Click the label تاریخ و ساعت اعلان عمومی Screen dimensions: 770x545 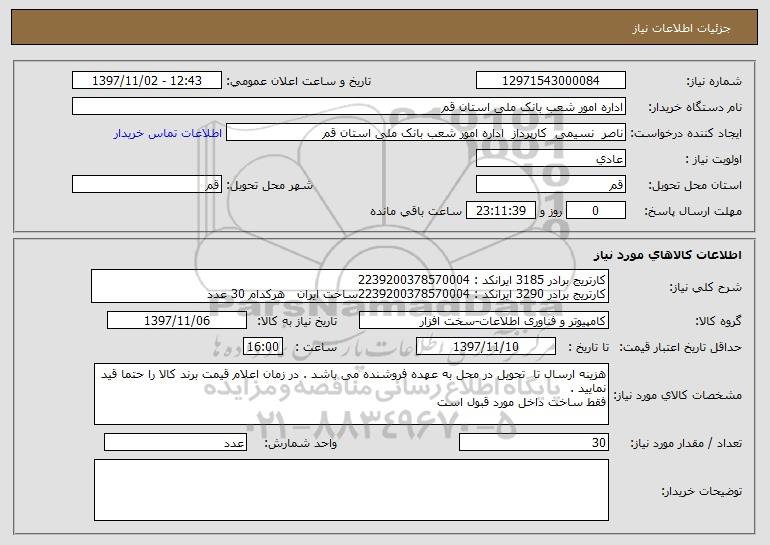point(299,82)
